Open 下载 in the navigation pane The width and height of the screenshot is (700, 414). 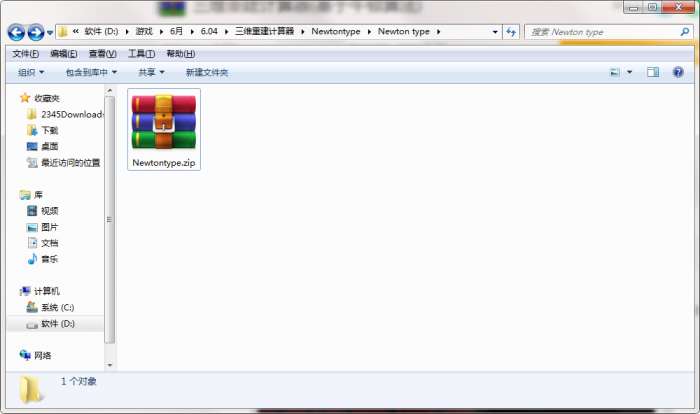pos(50,130)
